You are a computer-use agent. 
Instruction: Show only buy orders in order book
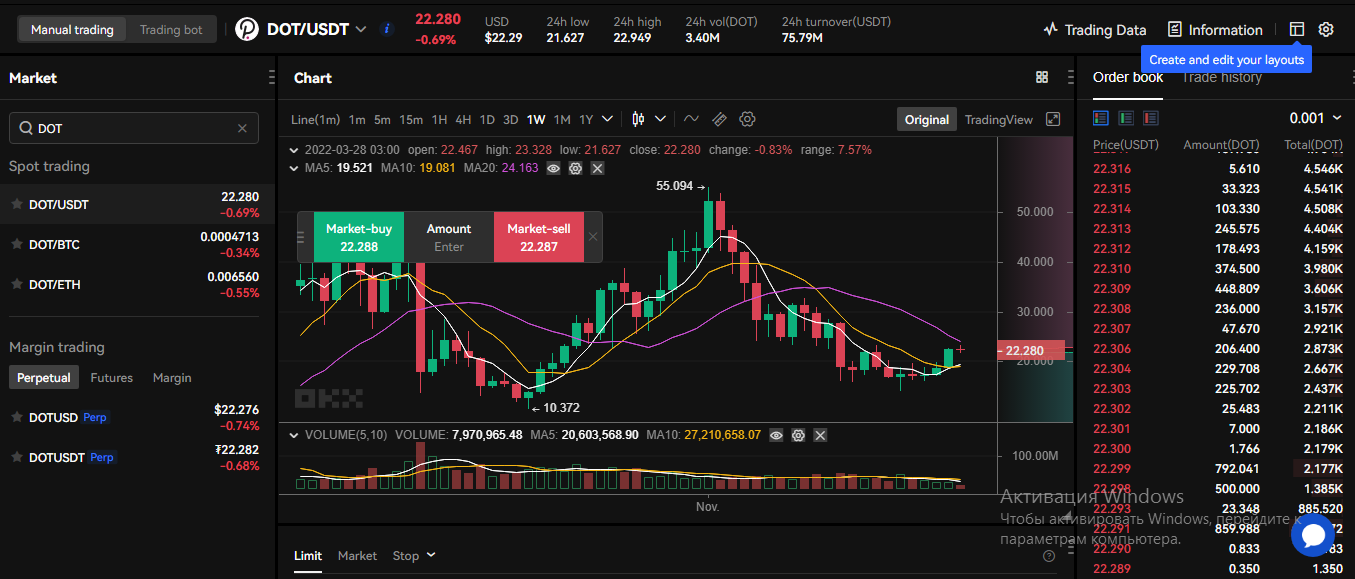[1126, 118]
